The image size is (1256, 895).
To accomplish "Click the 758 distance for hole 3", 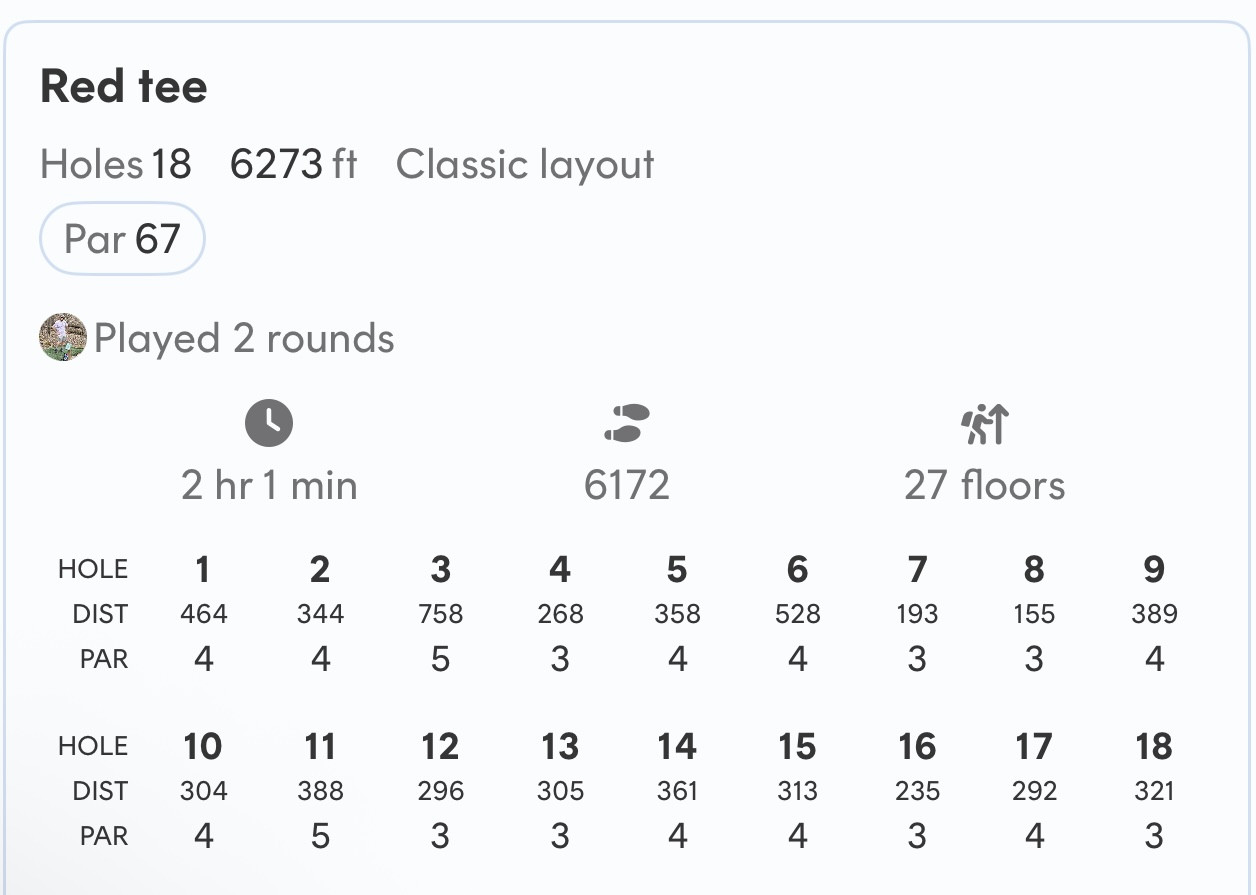I will pos(441,614).
